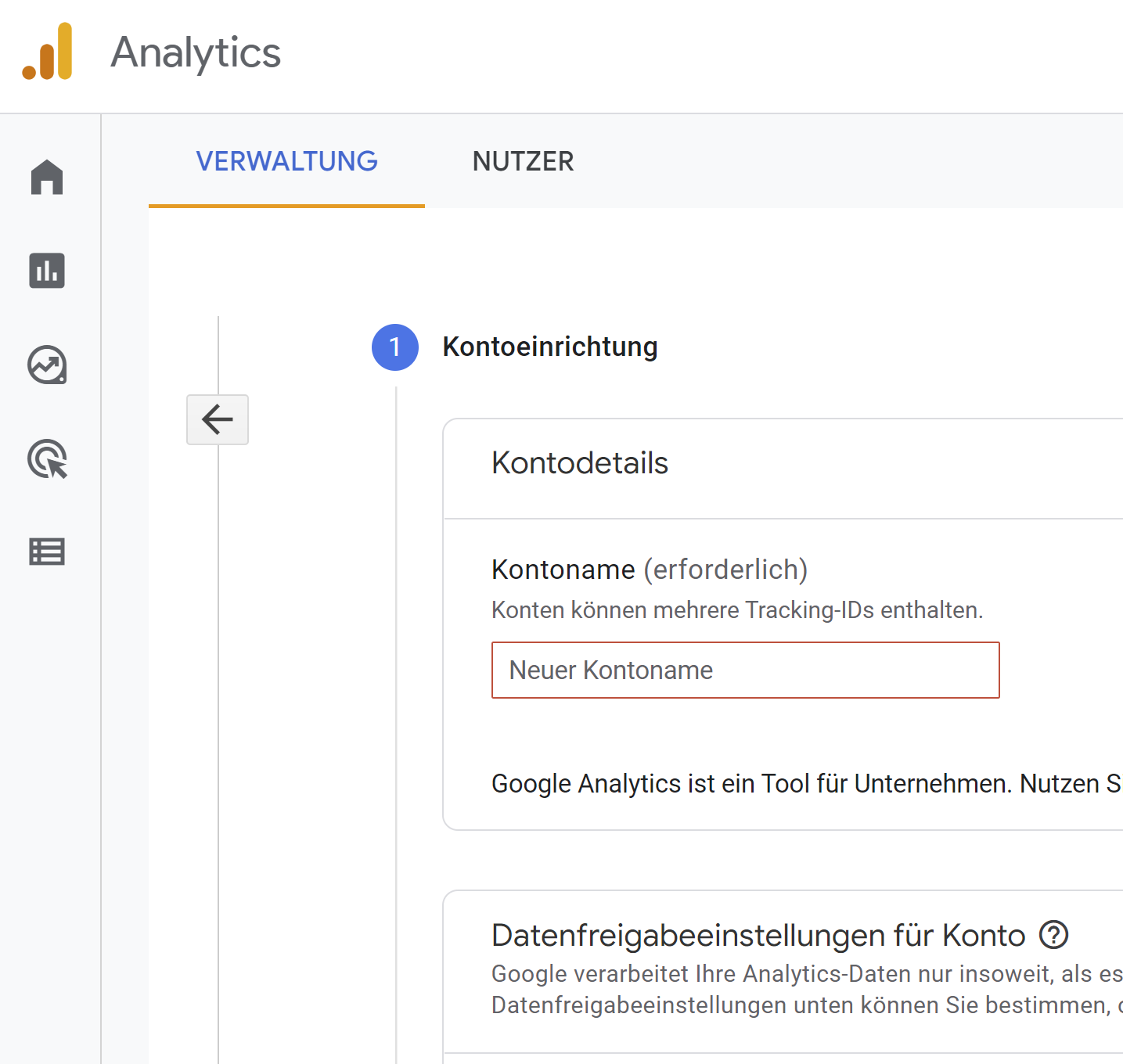Image resolution: width=1123 pixels, height=1064 pixels.
Task: Open the Home page via the house icon
Action: pos(47,178)
